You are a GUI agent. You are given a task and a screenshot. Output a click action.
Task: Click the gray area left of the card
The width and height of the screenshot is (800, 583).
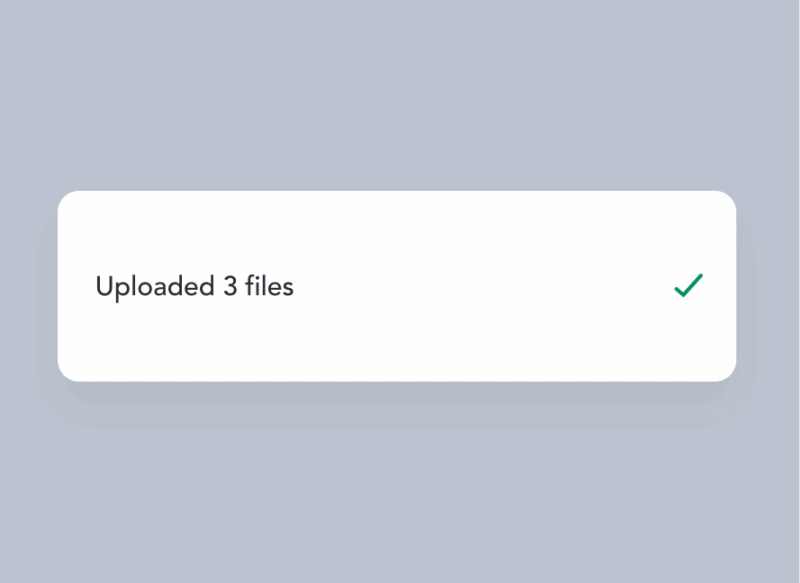(x=29, y=286)
